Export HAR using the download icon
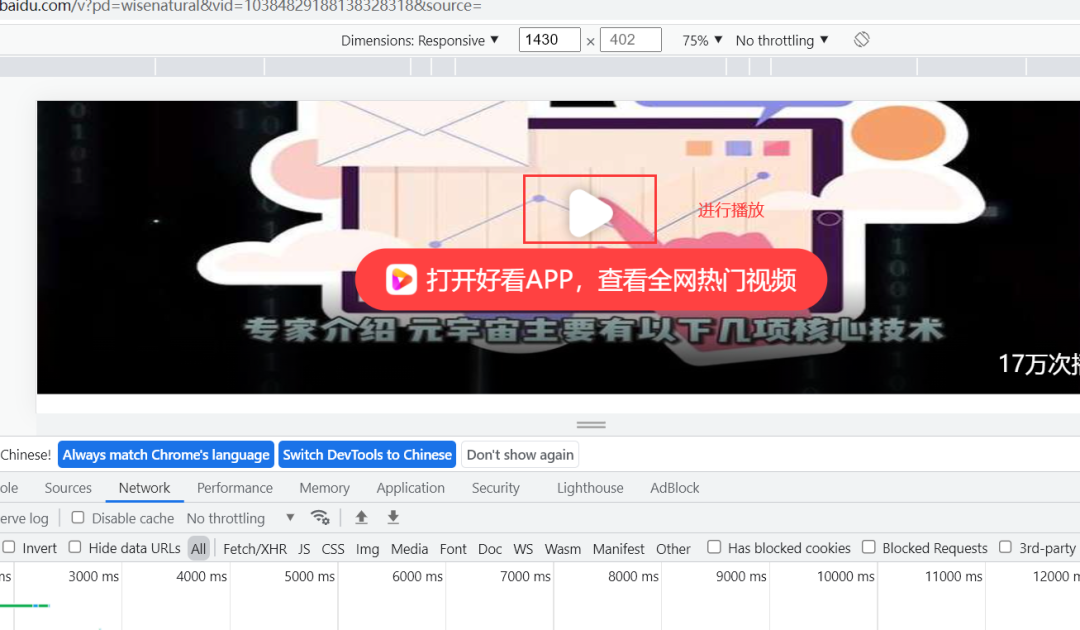1080x630 pixels. tap(392, 518)
